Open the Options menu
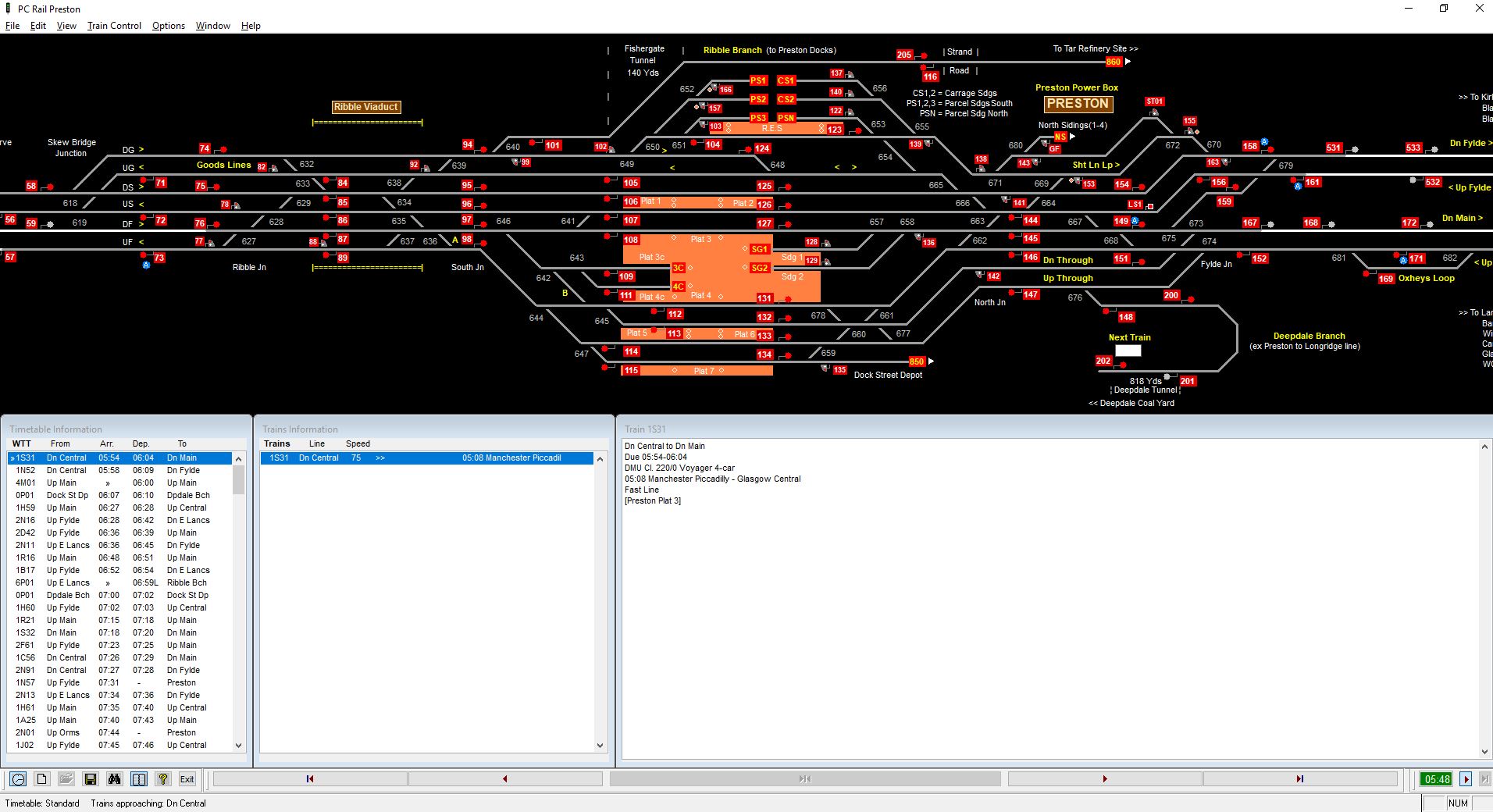Screen dimensions: 1493x812 coord(168,26)
